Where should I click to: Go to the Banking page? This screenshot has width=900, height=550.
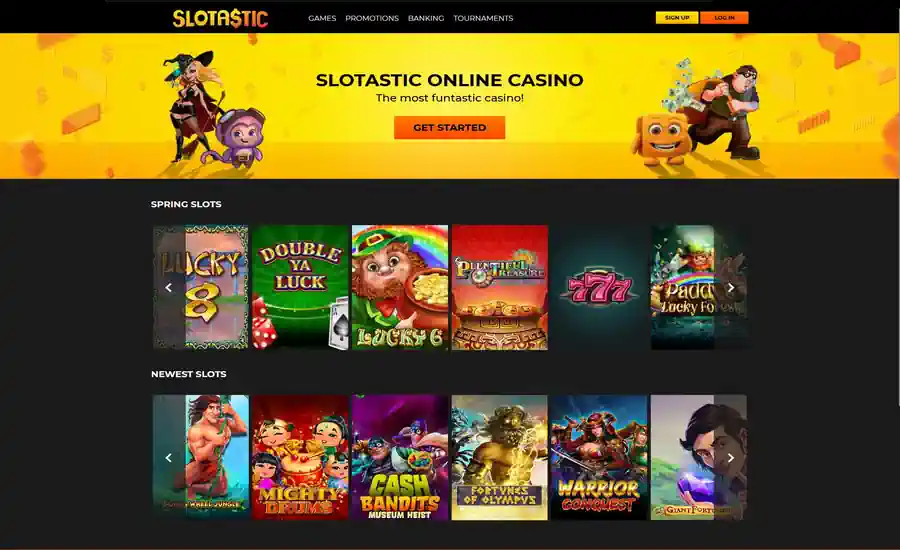click(426, 18)
